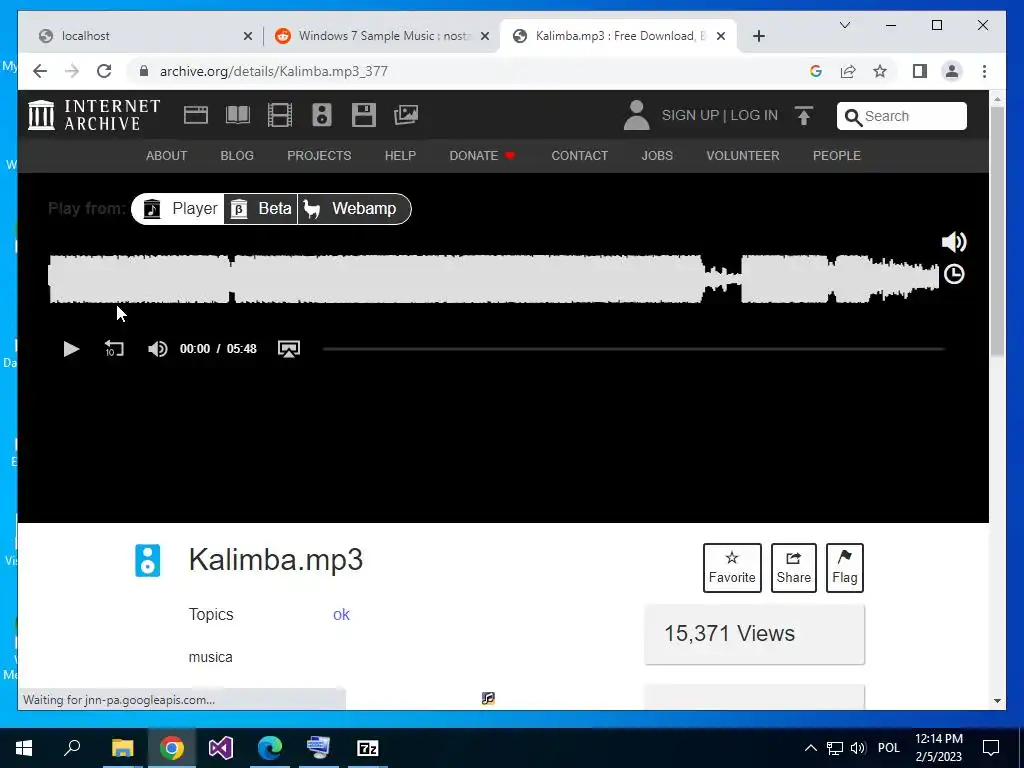The width and height of the screenshot is (1024, 768).
Task: Open the DONATE link
Action: pos(481,155)
